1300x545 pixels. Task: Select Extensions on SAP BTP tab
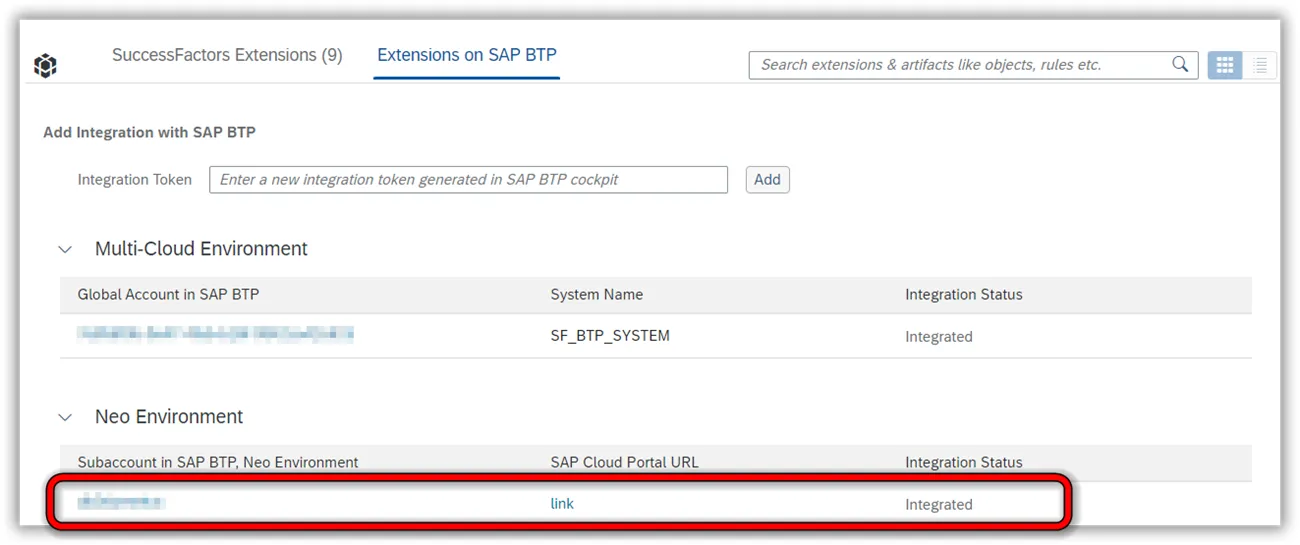[467, 55]
